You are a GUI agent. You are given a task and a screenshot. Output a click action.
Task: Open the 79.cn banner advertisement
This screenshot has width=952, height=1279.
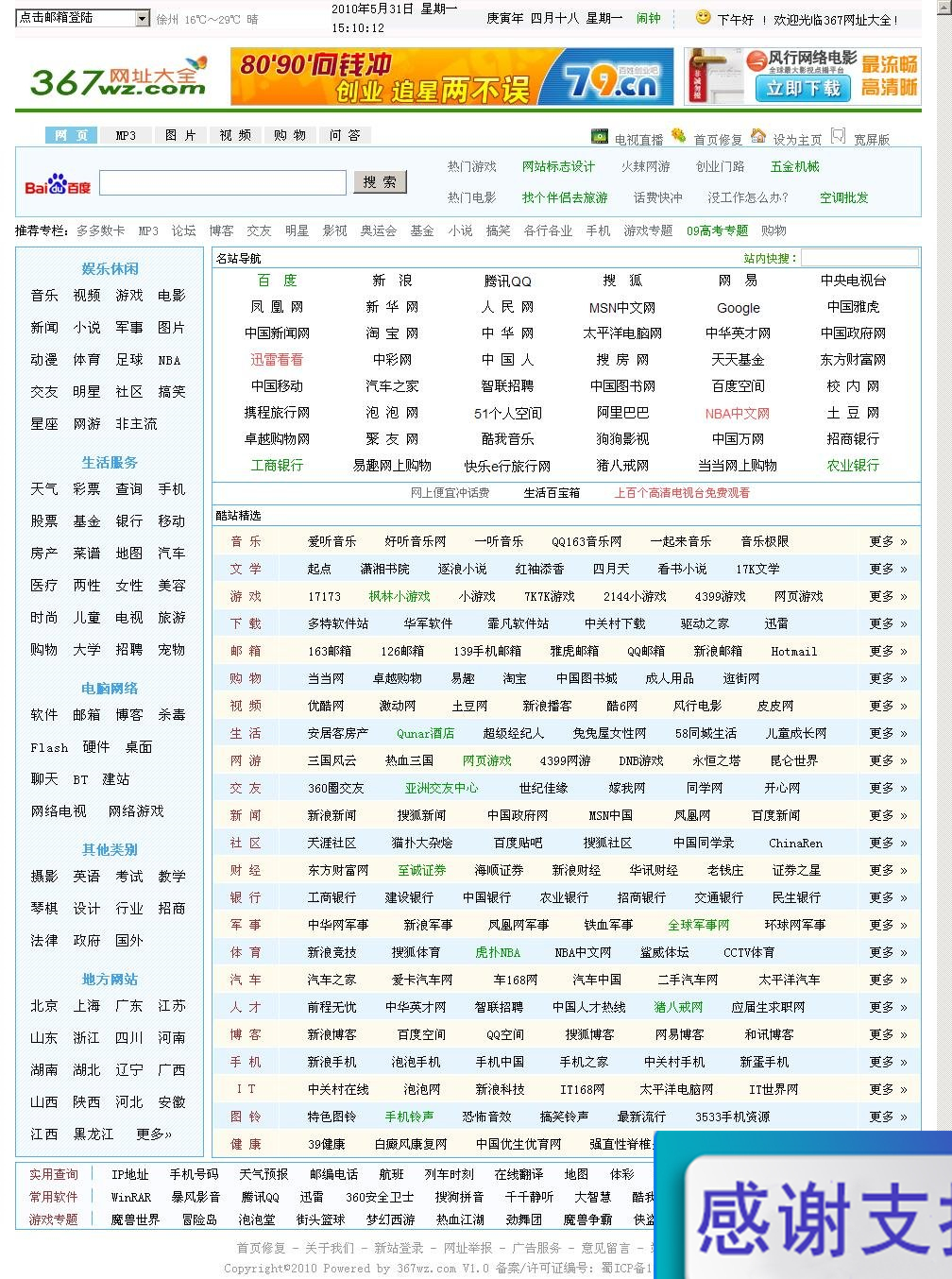[x=452, y=77]
